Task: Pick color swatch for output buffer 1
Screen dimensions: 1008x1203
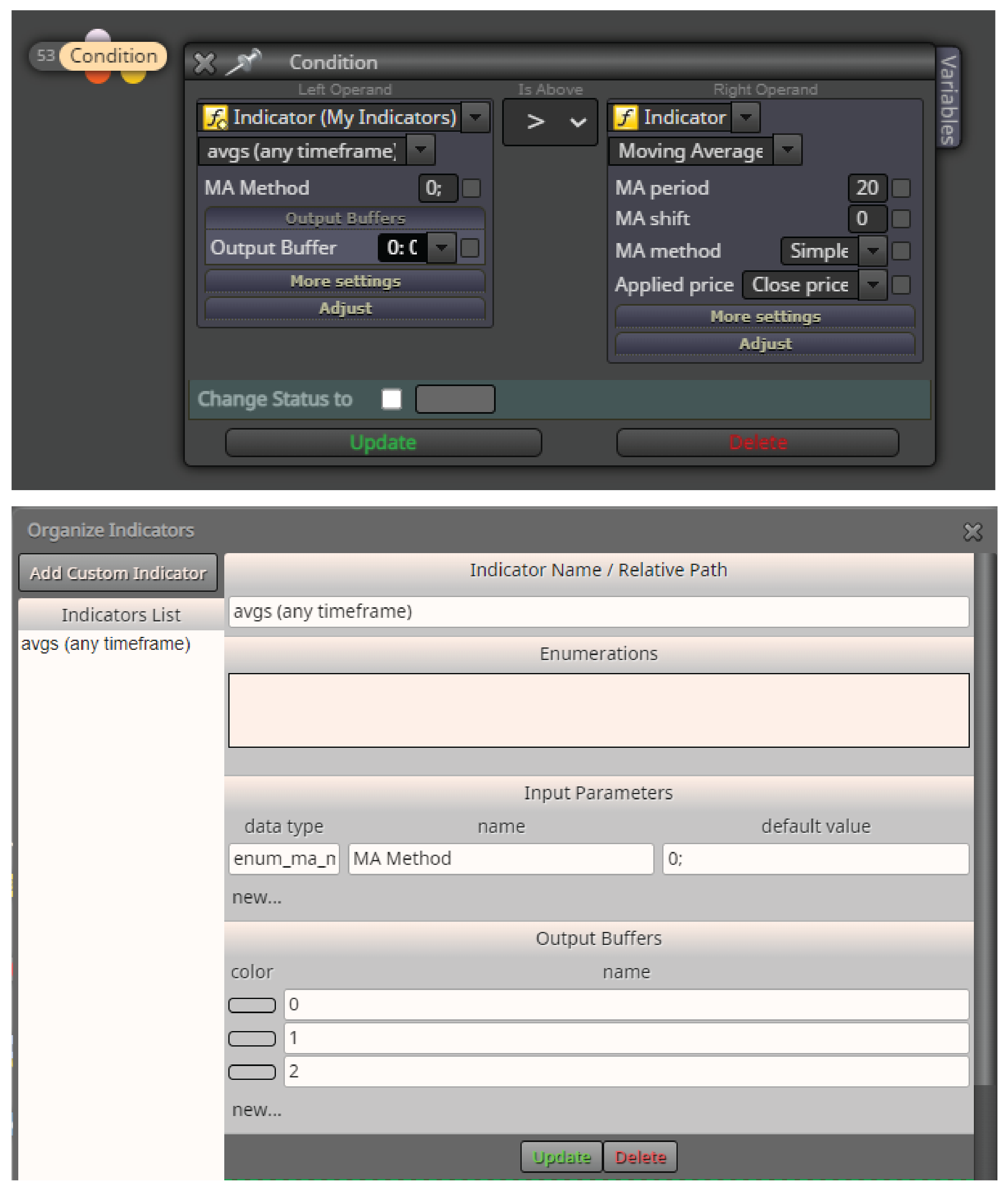Action: tap(252, 1038)
